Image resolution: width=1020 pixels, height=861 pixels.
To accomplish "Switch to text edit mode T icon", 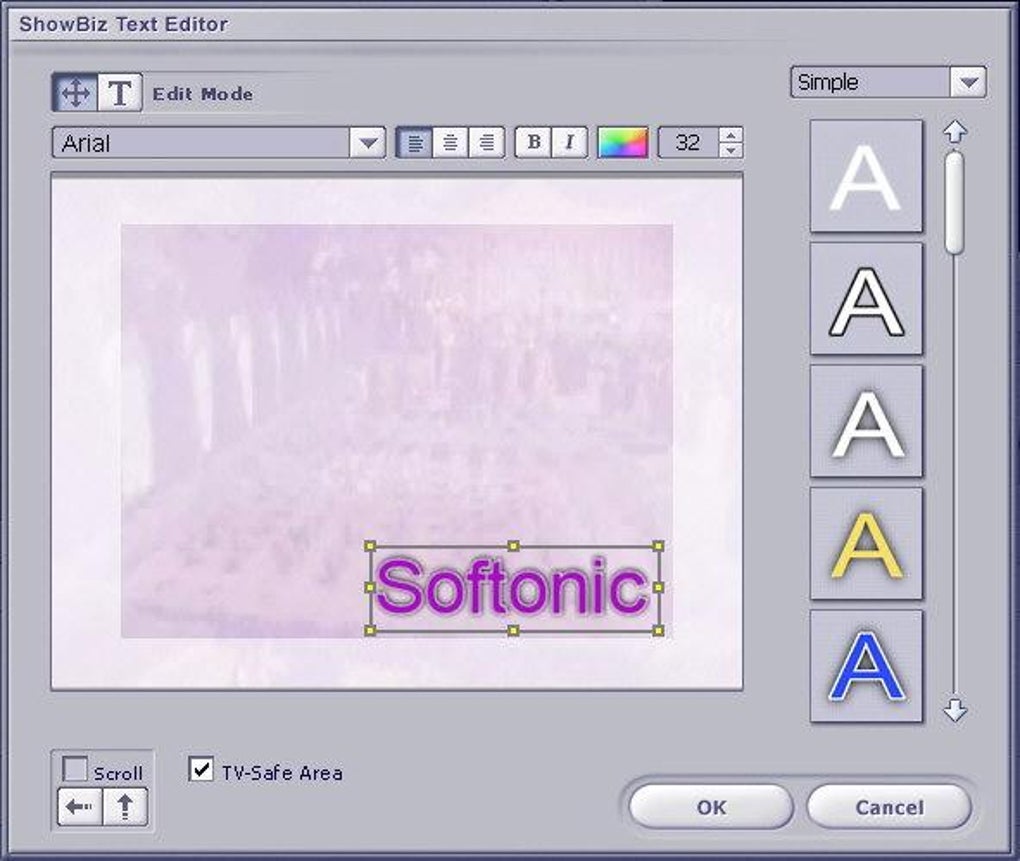I will point(120,93).
